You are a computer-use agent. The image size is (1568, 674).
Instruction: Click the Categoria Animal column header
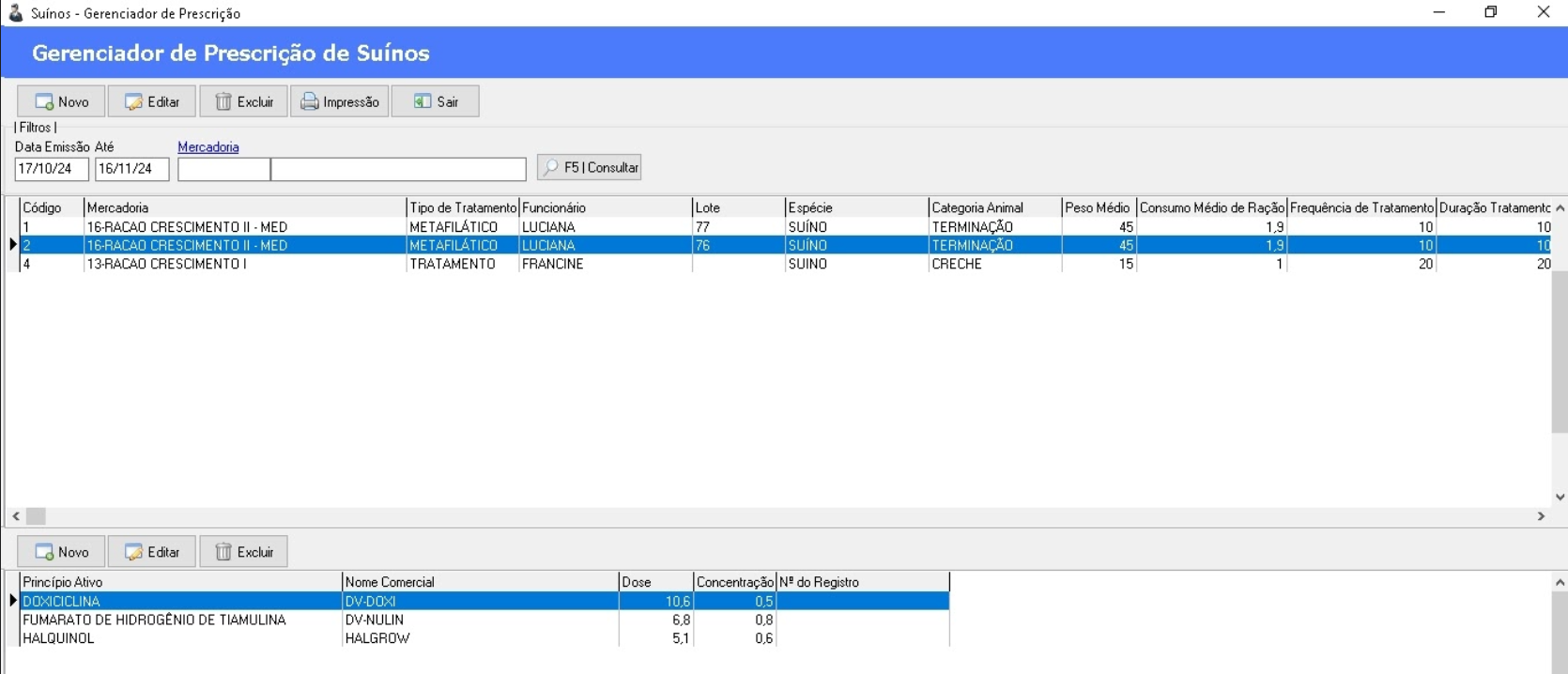[x=995, y=207]
